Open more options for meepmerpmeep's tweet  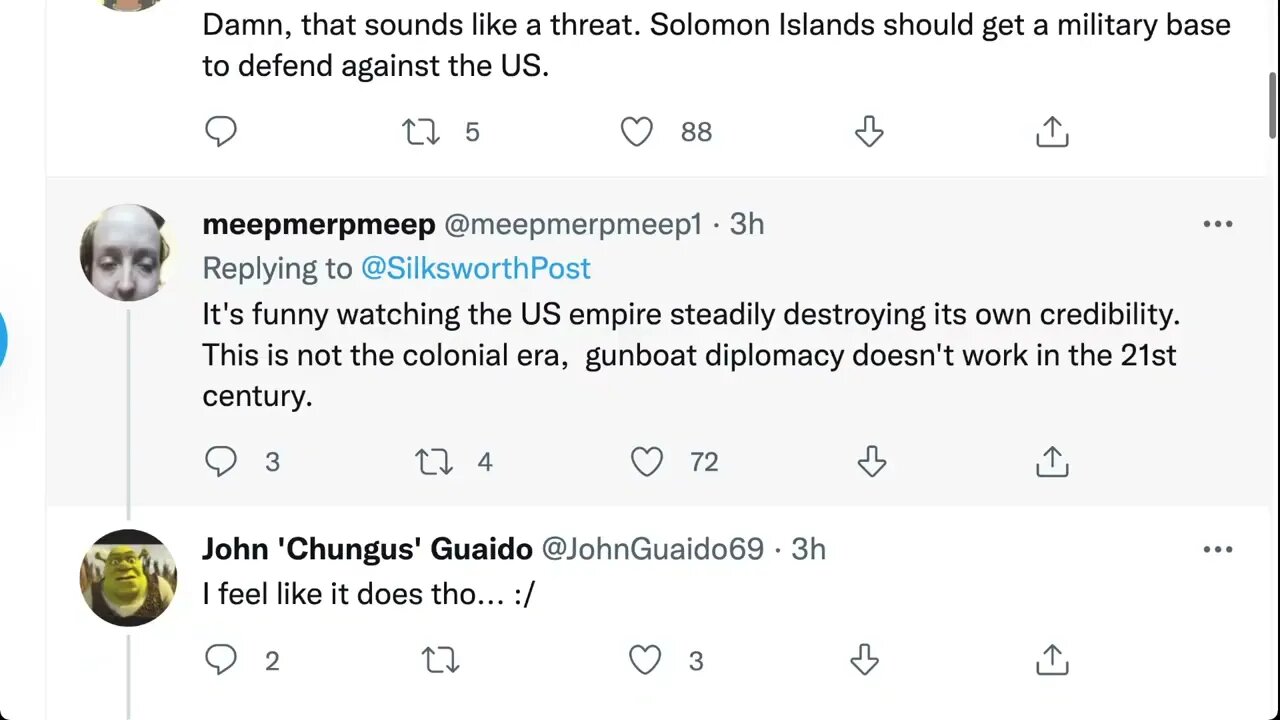click(1217, 224)
